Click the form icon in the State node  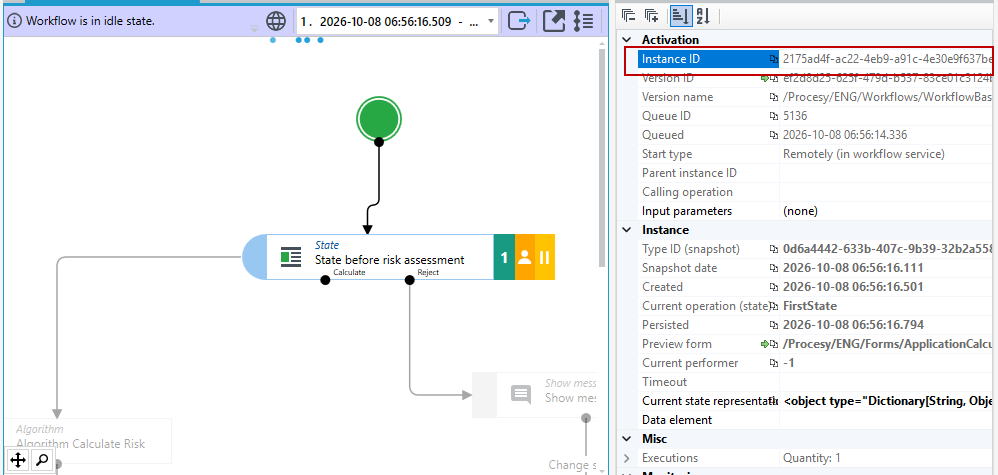pyautogui.click(x=291, y=258)
